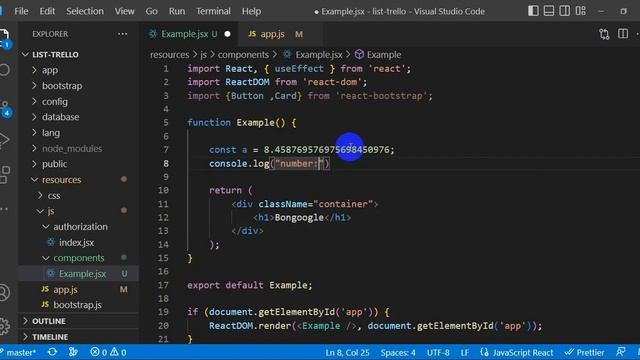Expand the lang folder
The height and width of the screenshot is (360, 640).
click(51, 133)
